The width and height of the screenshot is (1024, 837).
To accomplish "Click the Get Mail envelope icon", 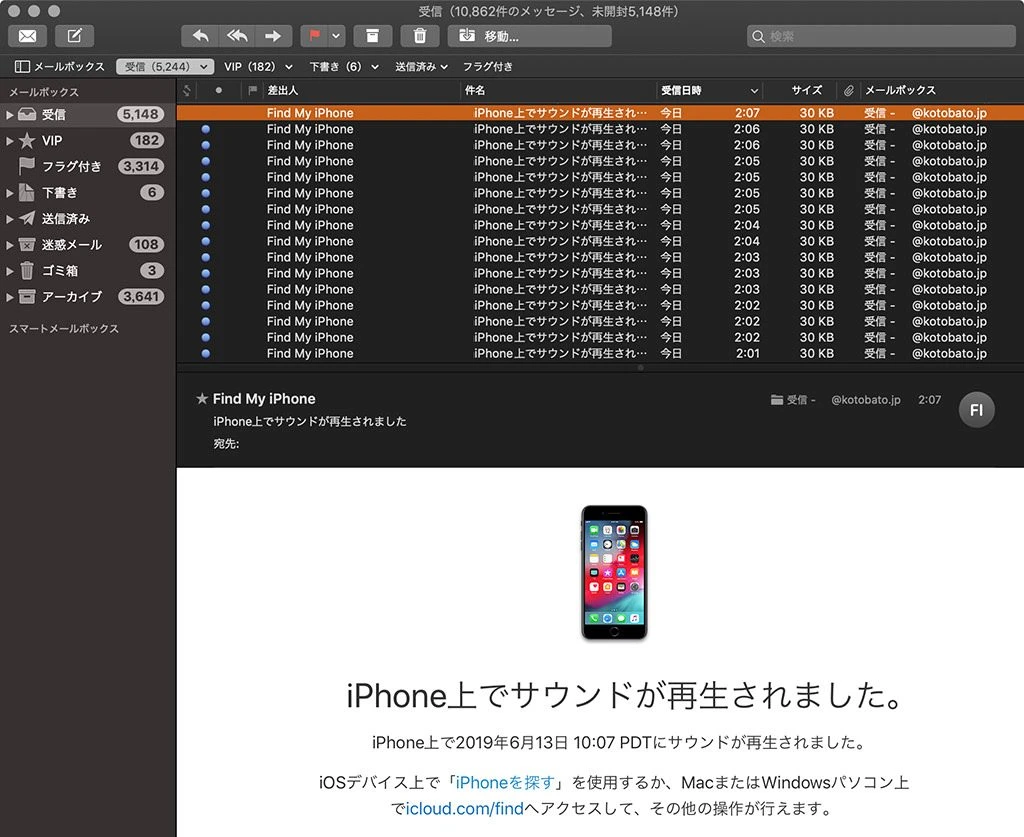I will [28, 36].
